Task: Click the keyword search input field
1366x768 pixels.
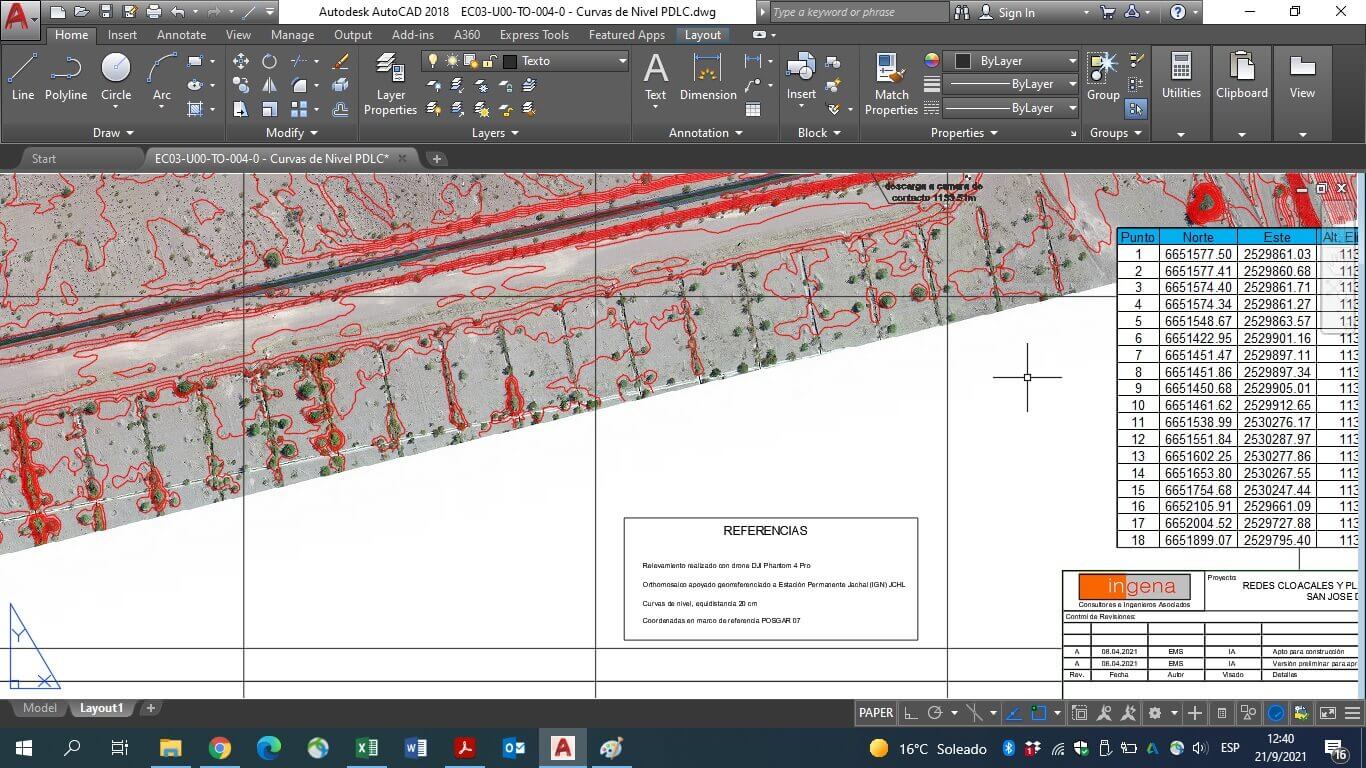Action: (x=858, y=12)
